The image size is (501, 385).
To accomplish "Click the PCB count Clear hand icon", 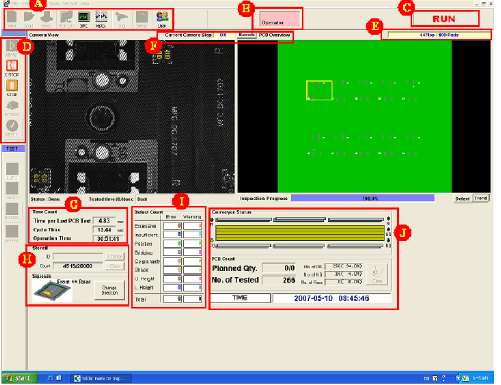I will pyautogui.click(x=377, y=274).
